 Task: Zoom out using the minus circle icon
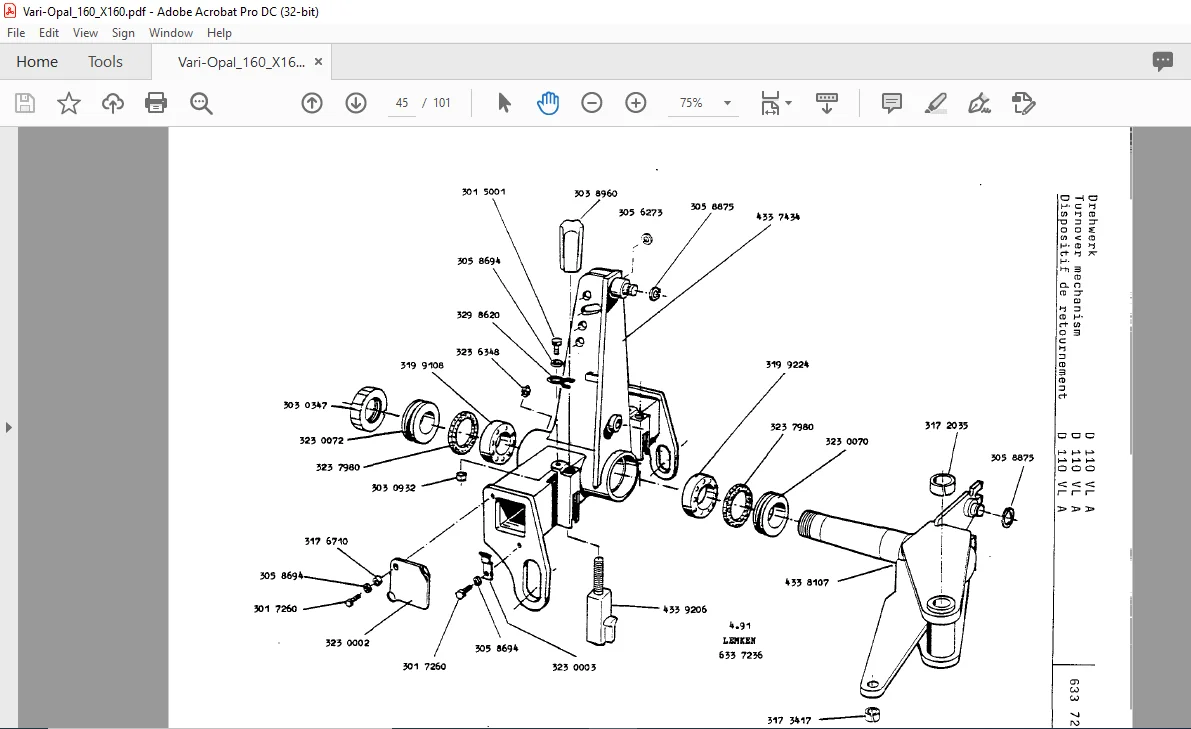(x=592, y=103)
